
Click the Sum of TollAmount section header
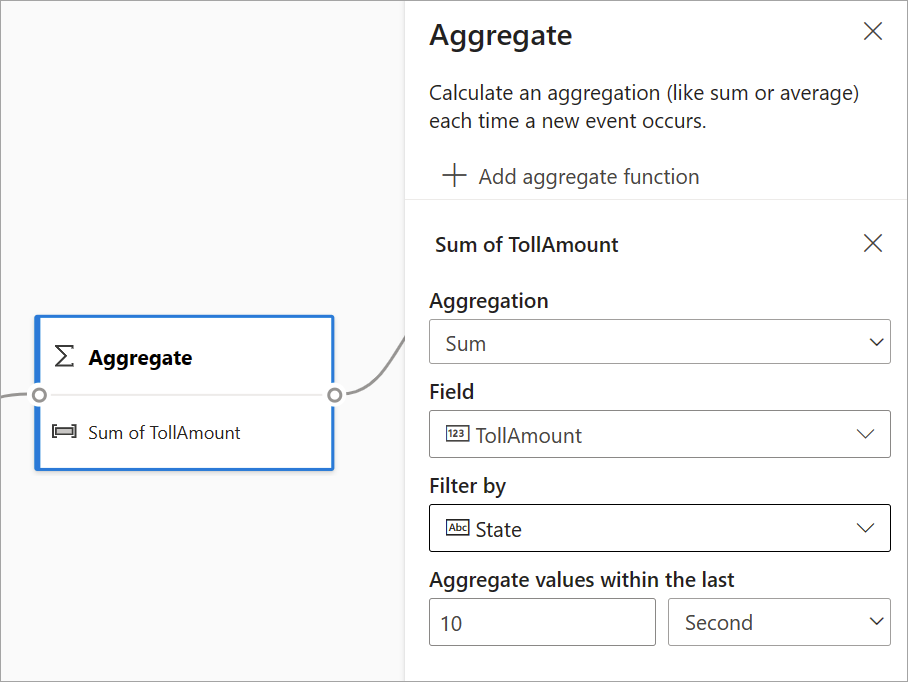pos(527,244)
